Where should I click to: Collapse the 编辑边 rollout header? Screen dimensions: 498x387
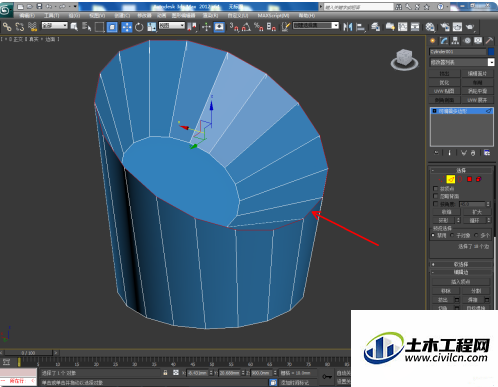(461, 272)
